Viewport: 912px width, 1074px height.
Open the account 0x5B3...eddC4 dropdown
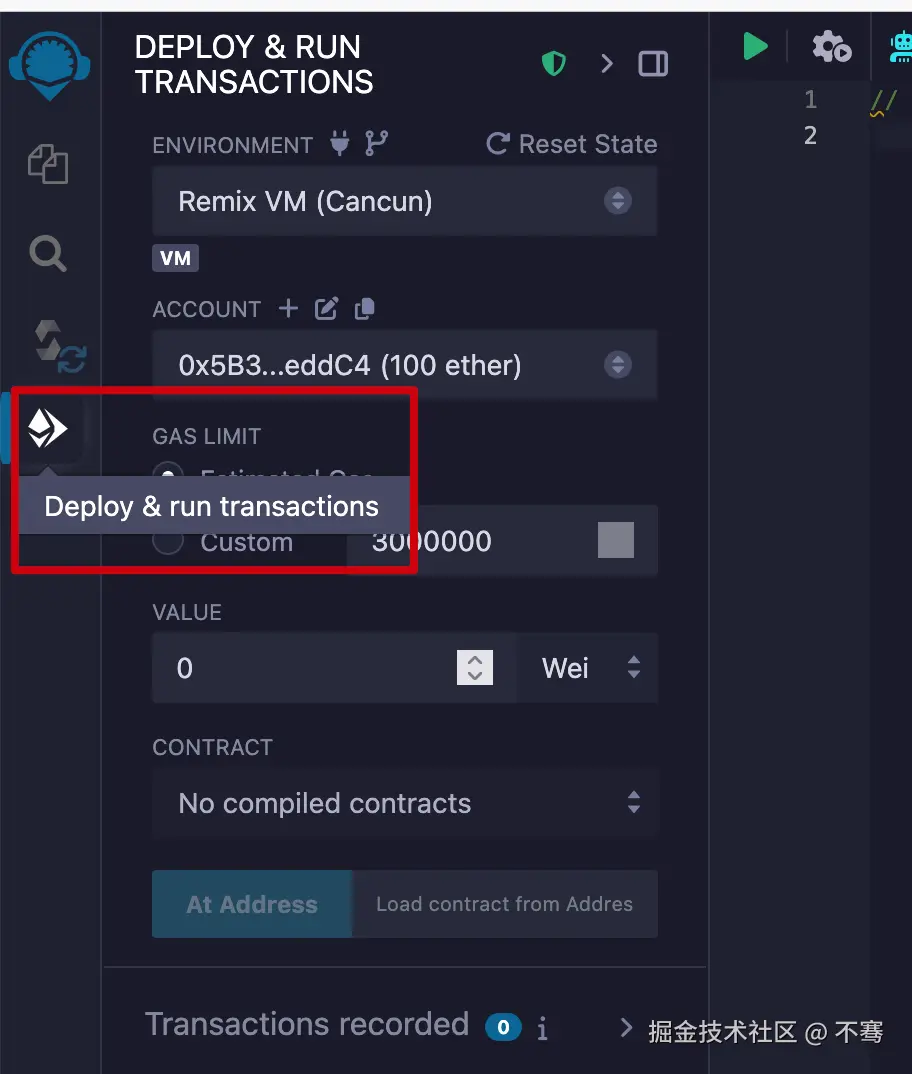tap(404, 365)
